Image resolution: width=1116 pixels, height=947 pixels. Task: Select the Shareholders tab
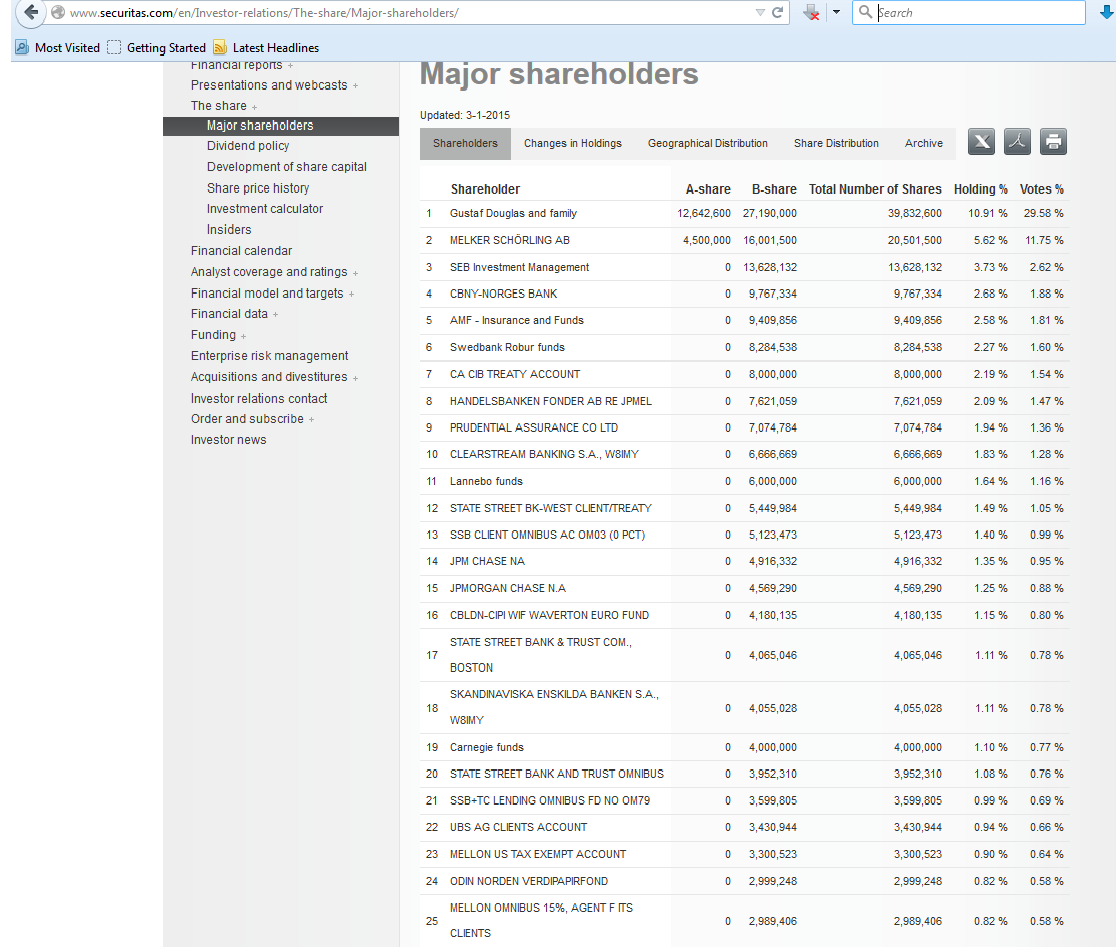pos(465,143)
